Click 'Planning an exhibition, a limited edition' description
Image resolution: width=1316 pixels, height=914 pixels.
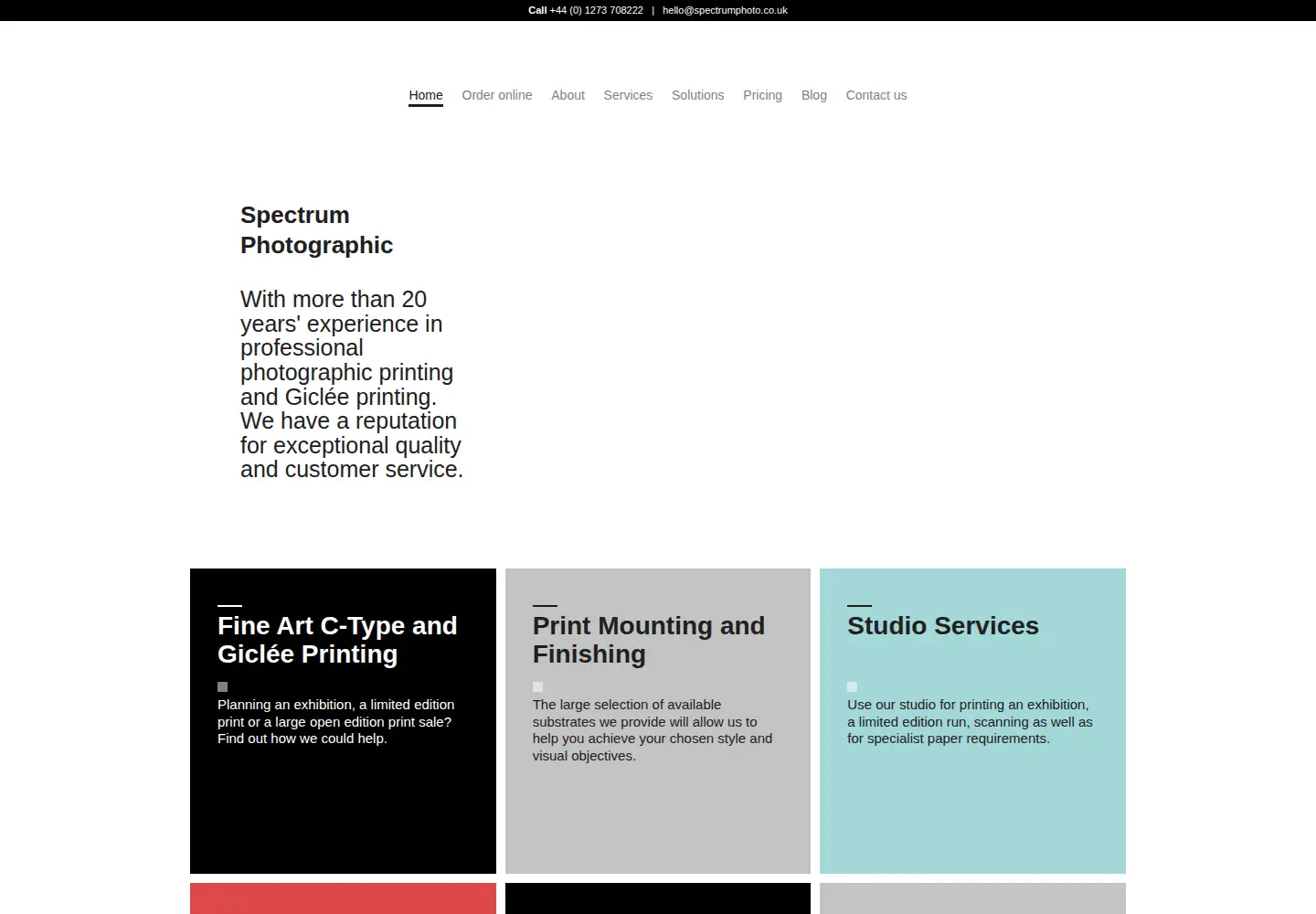click(335, 721)
